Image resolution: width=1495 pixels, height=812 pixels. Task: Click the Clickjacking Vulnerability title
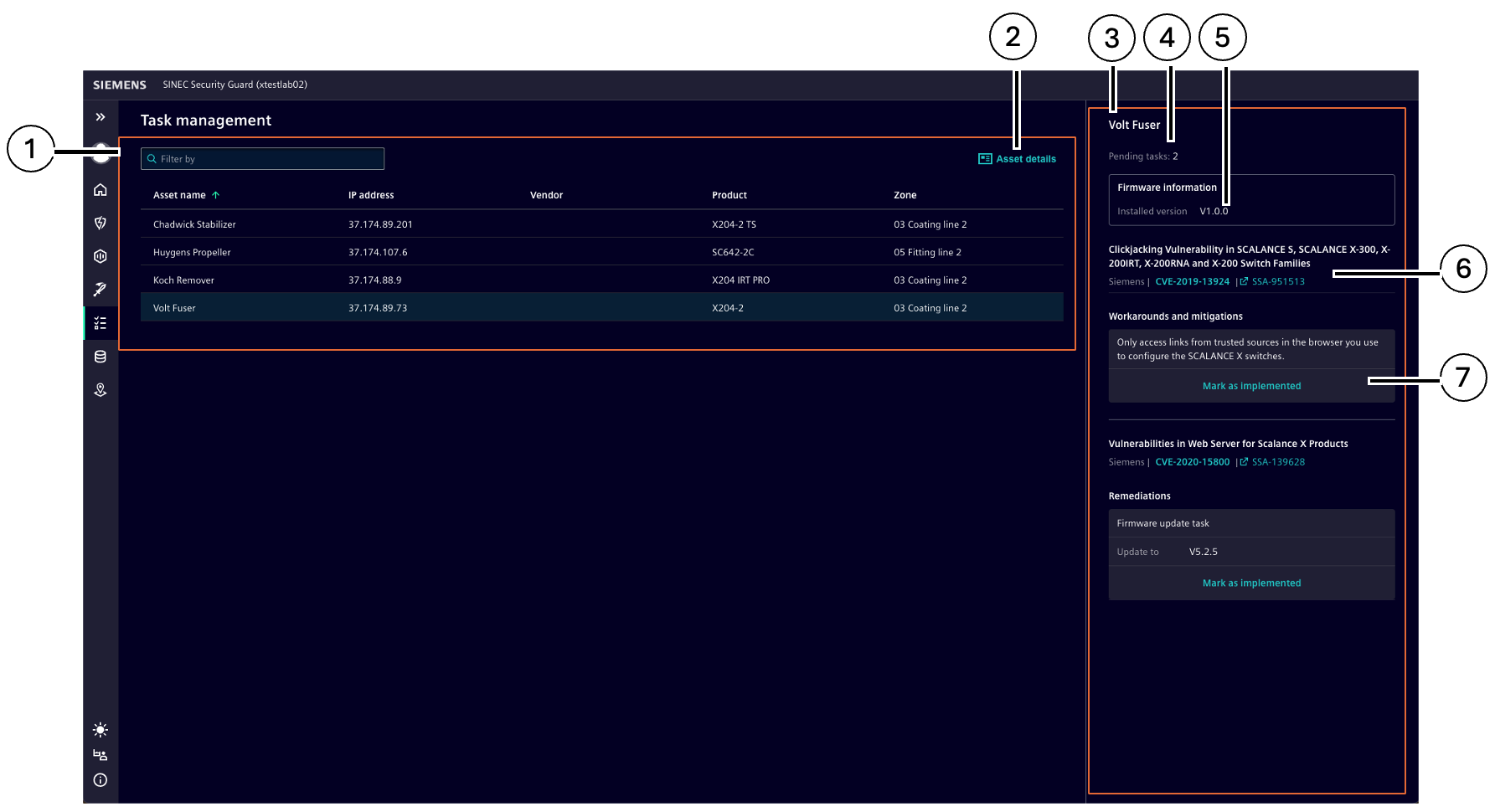point(1249,256)
